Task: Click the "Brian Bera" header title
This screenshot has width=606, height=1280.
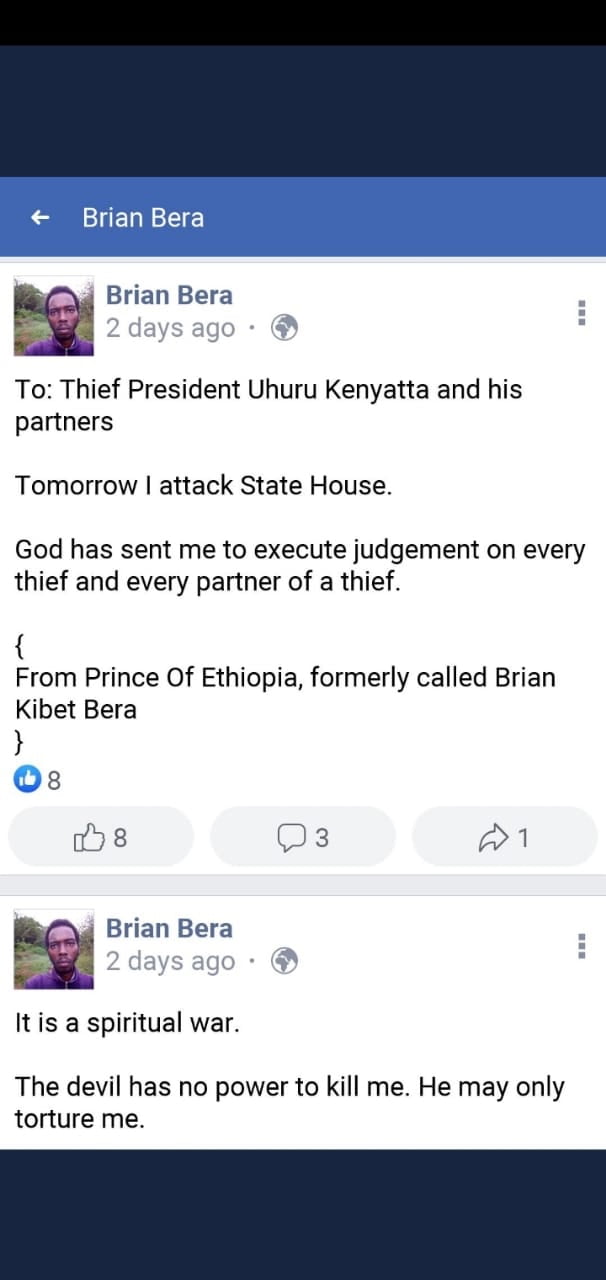Action: tap(143, 217)
